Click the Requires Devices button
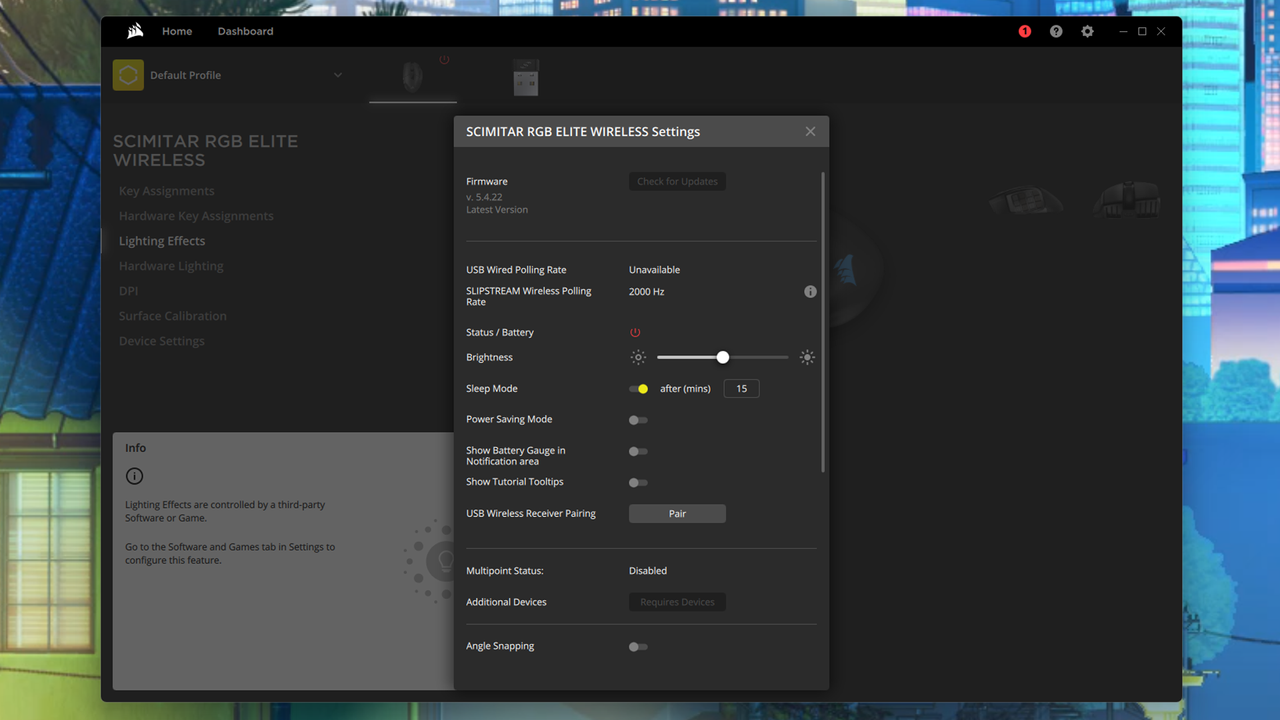This screenshot has height=720, width=1280. pos(677,602)
